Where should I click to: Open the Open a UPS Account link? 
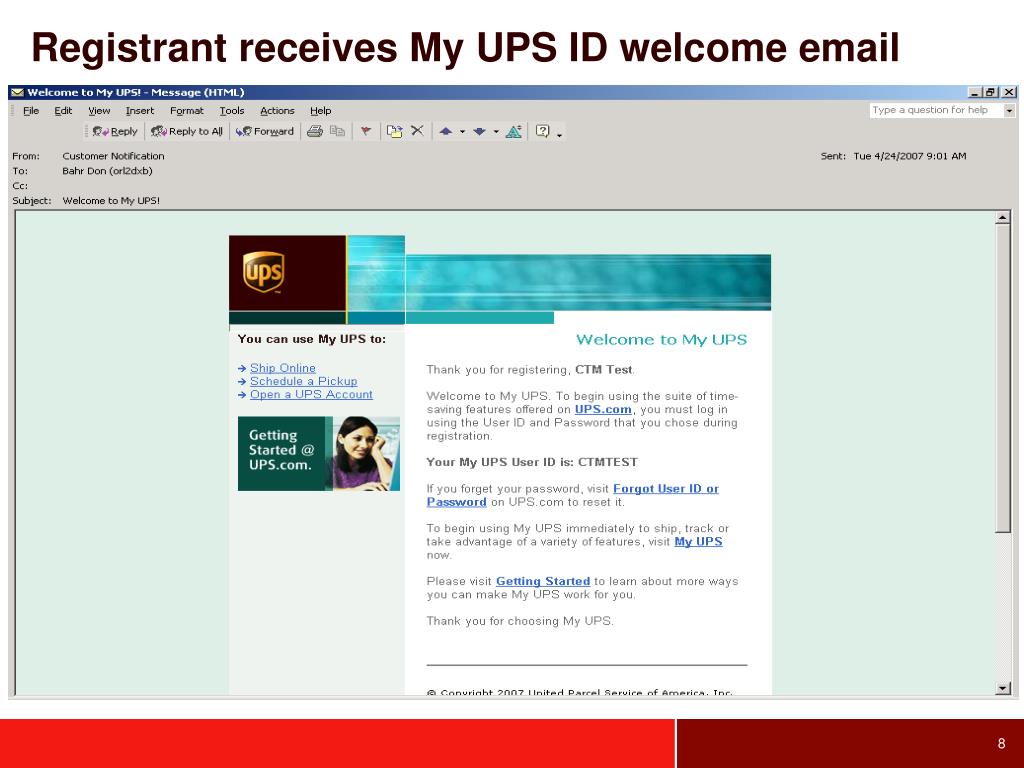[x=312, y=394]
